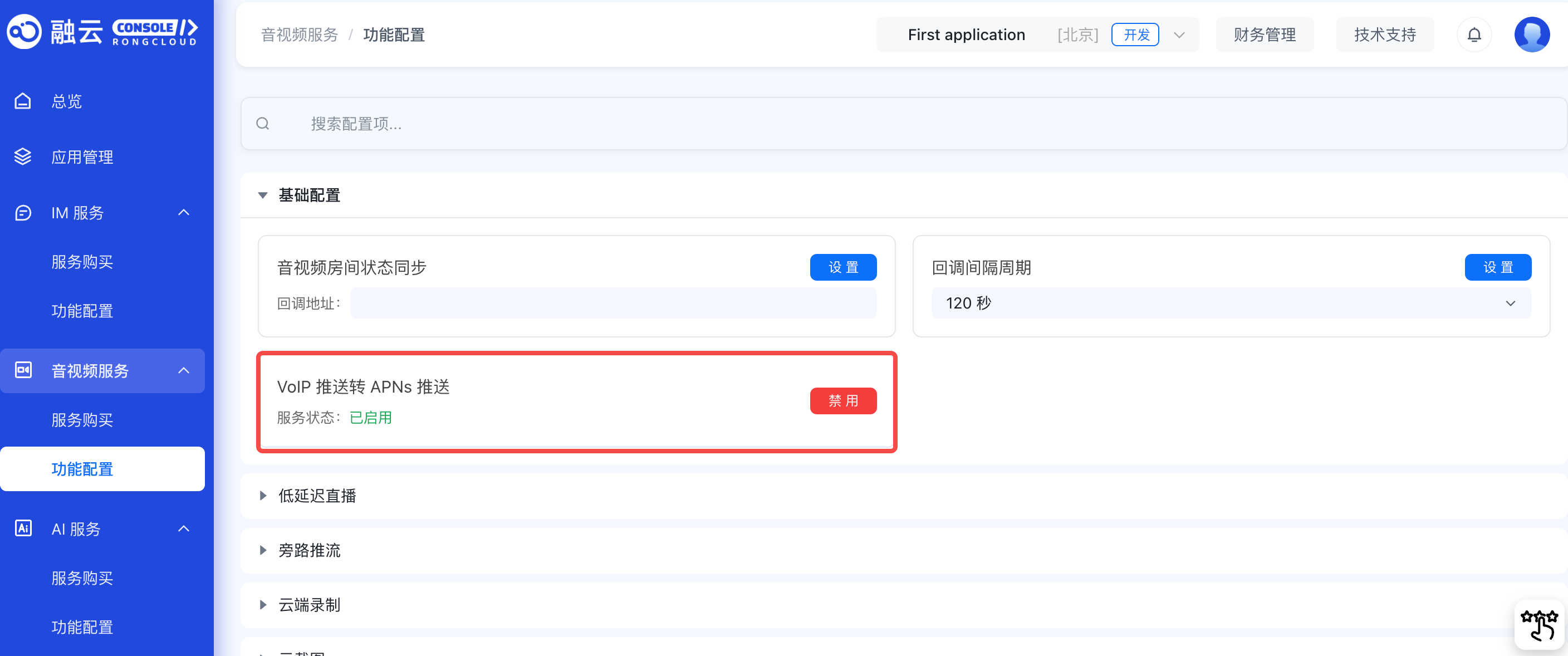Click the layers icon for 应用管理
Viewport: 1568px width, 656px height.
23,157
